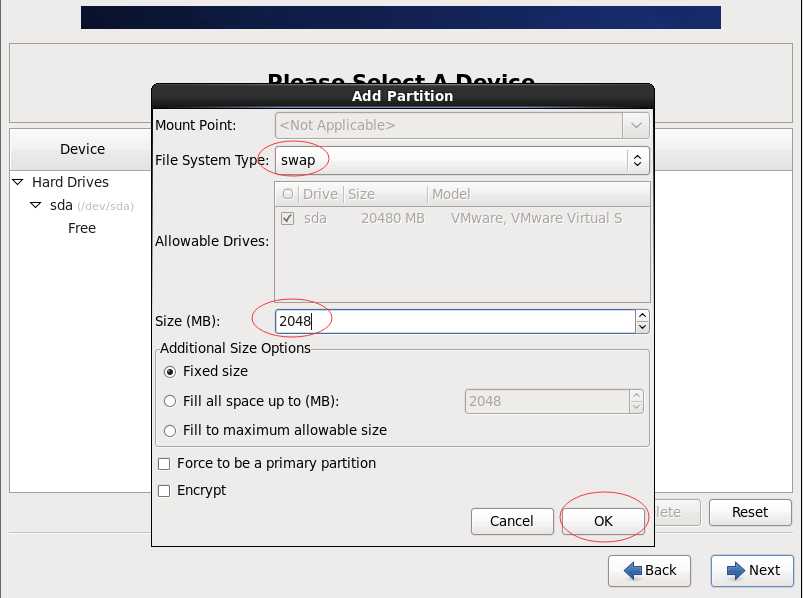Click the Fill-up-to field up arrow
803x598 pixels.
(x=636, y=395)
